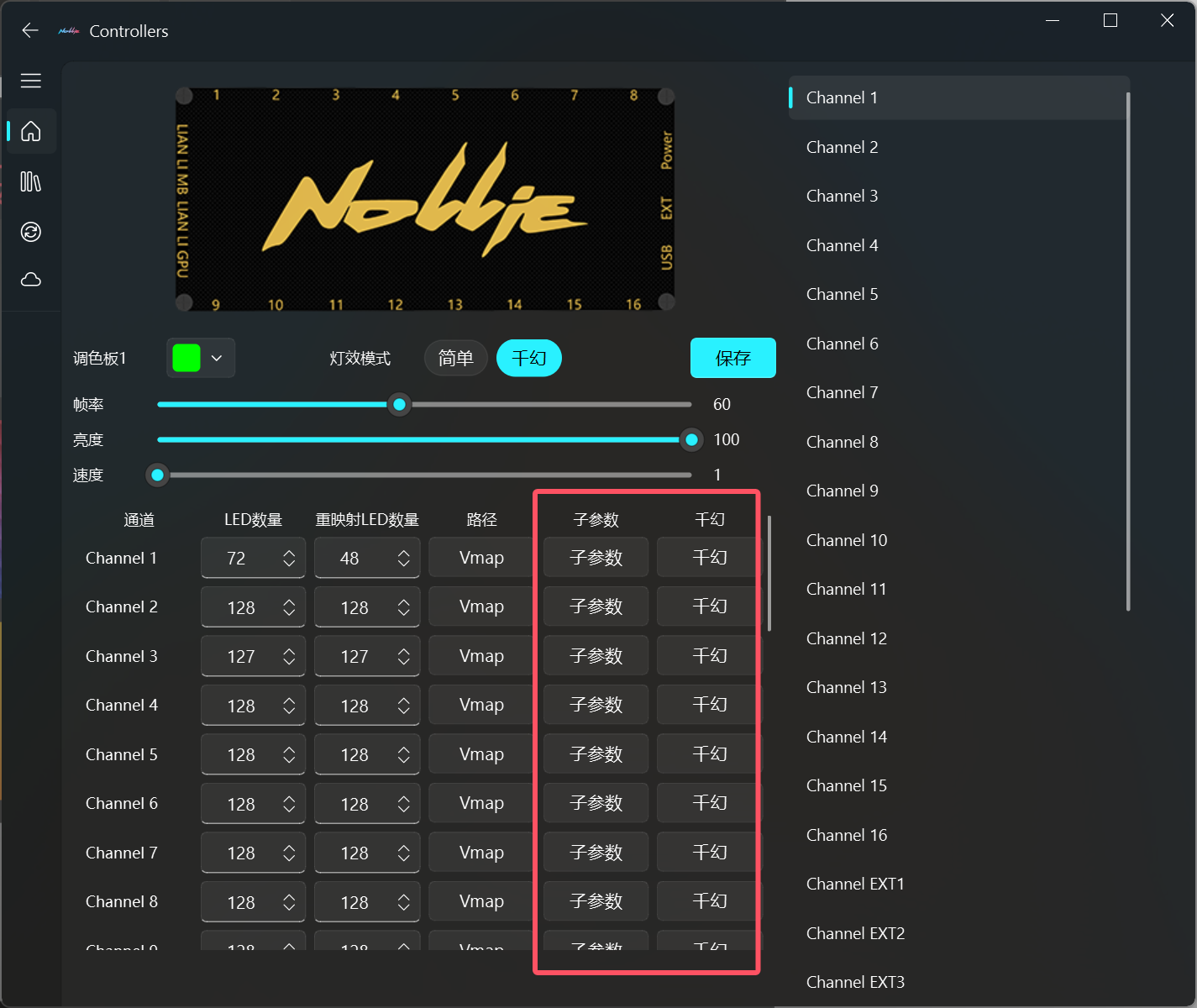Click the Channel 1 重映射LED数量 field showing 48

coord(367,559)
